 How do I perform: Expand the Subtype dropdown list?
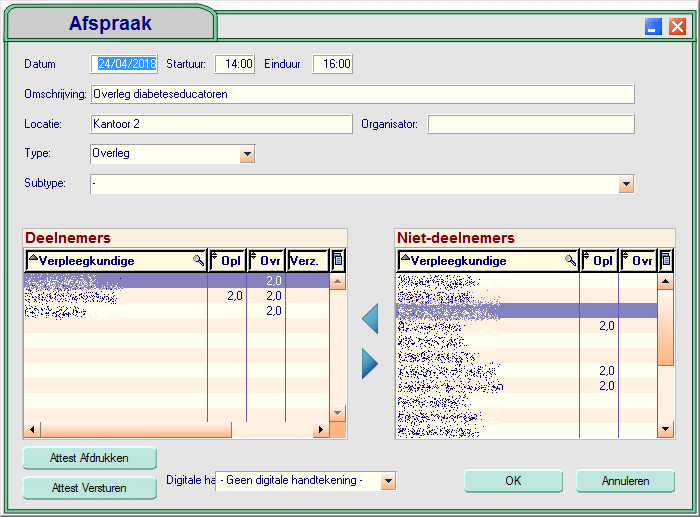(x=626, y=184)
